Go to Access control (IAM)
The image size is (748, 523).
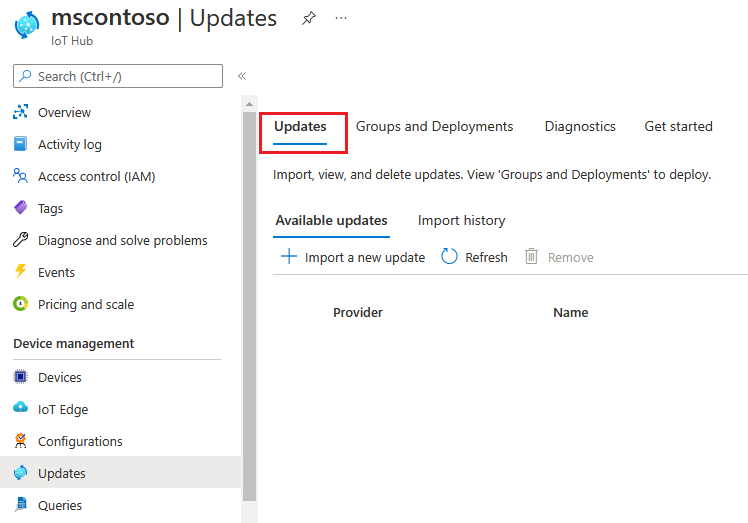click(97, 177)
